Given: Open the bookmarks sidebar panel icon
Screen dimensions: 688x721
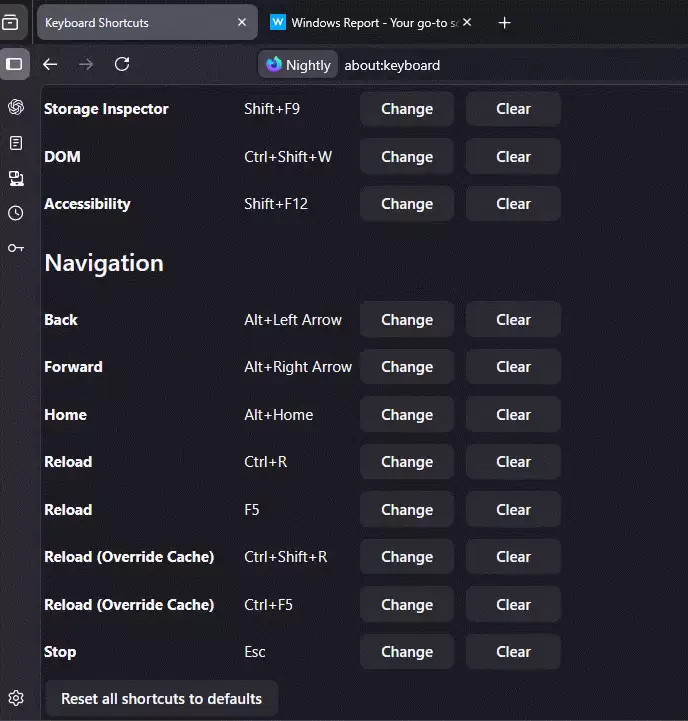Looking at the screenshot, I should point(15,143).
